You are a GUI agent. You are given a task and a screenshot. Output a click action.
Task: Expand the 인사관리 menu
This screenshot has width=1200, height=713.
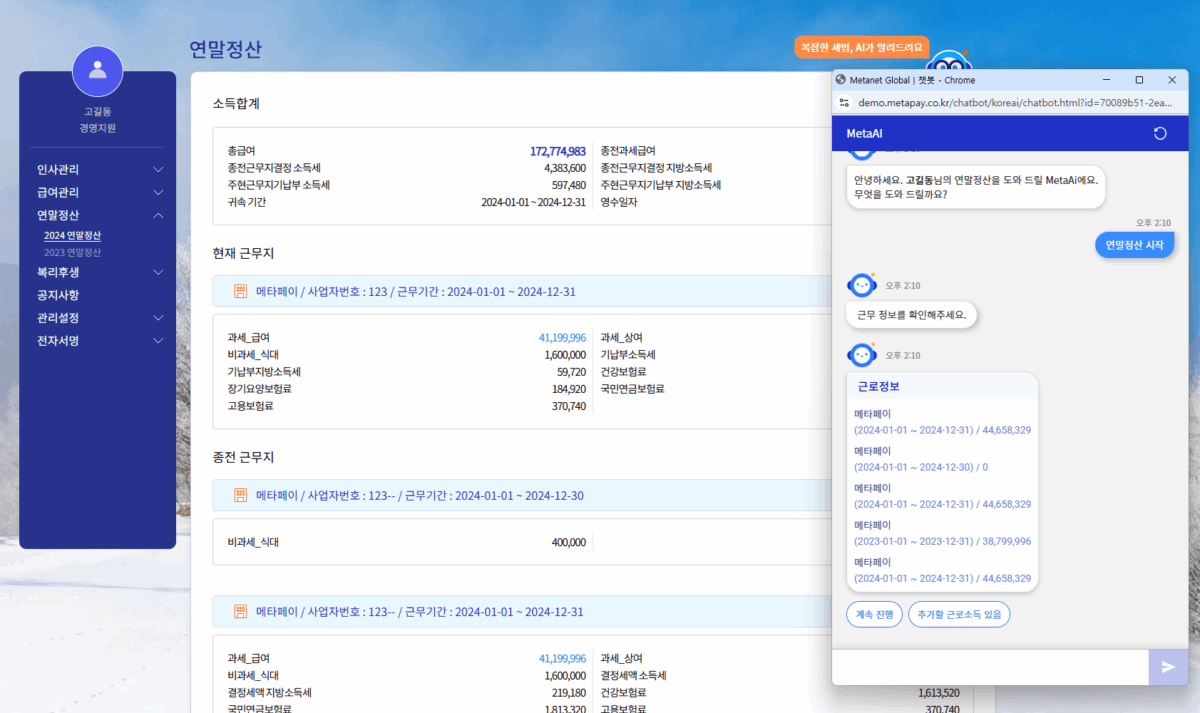[157, 170]
